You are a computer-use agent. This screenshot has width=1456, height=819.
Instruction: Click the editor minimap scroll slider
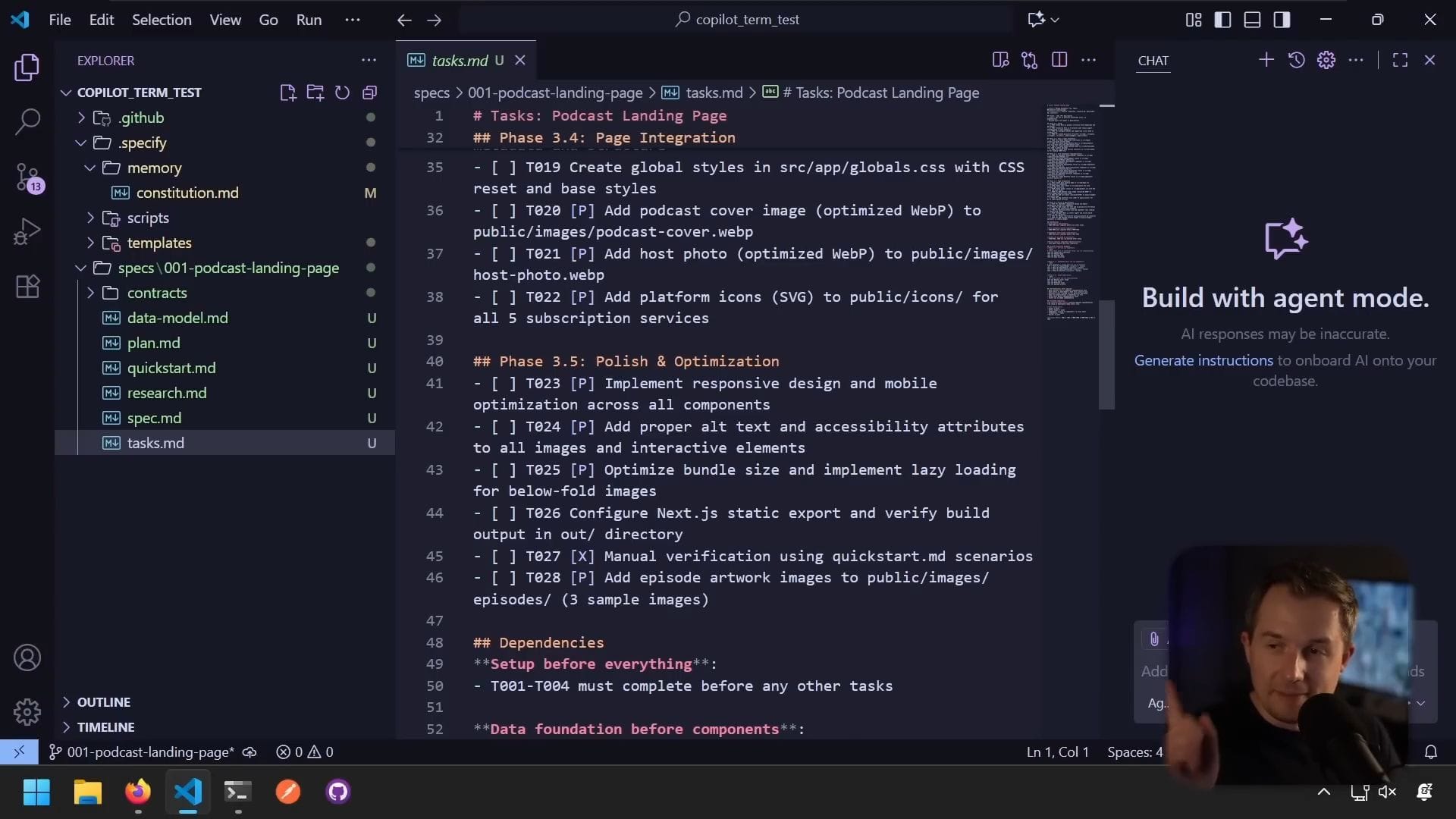point(1106,355)
